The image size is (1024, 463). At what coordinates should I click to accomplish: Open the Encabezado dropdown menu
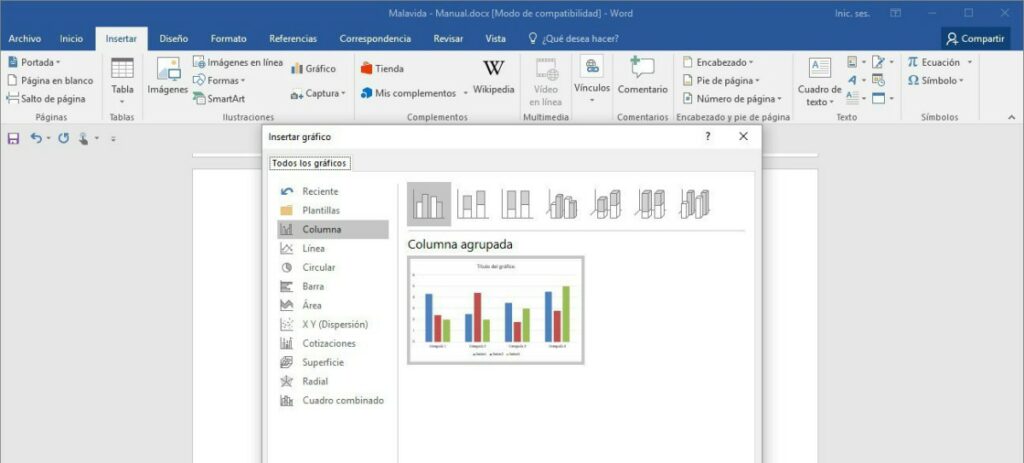tap(717, 62)
